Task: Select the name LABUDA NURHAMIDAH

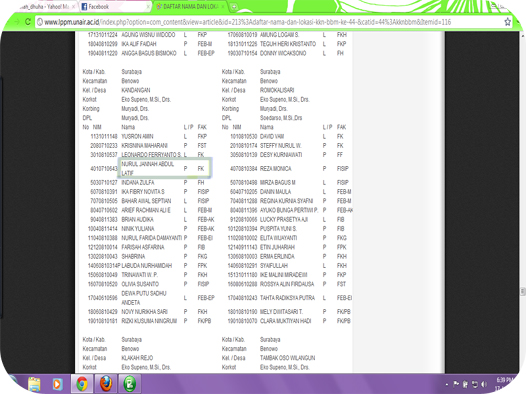Action: [x=147, y=266]
